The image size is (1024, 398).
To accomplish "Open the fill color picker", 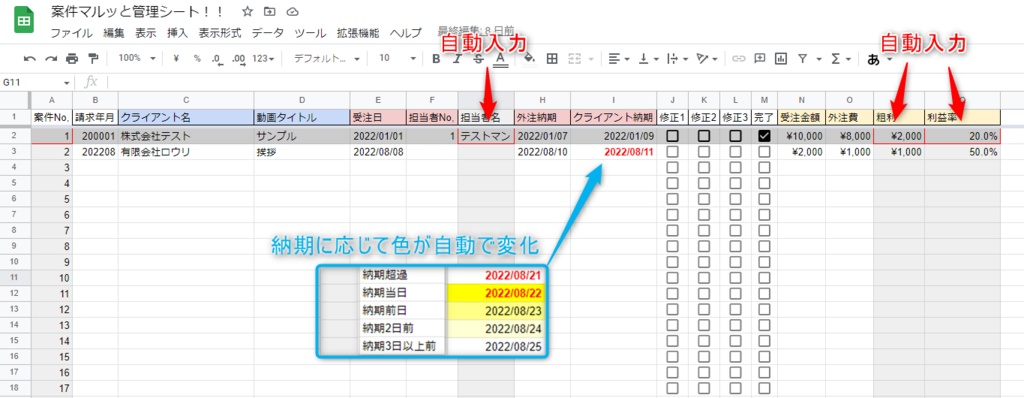I will coord(530,58).
